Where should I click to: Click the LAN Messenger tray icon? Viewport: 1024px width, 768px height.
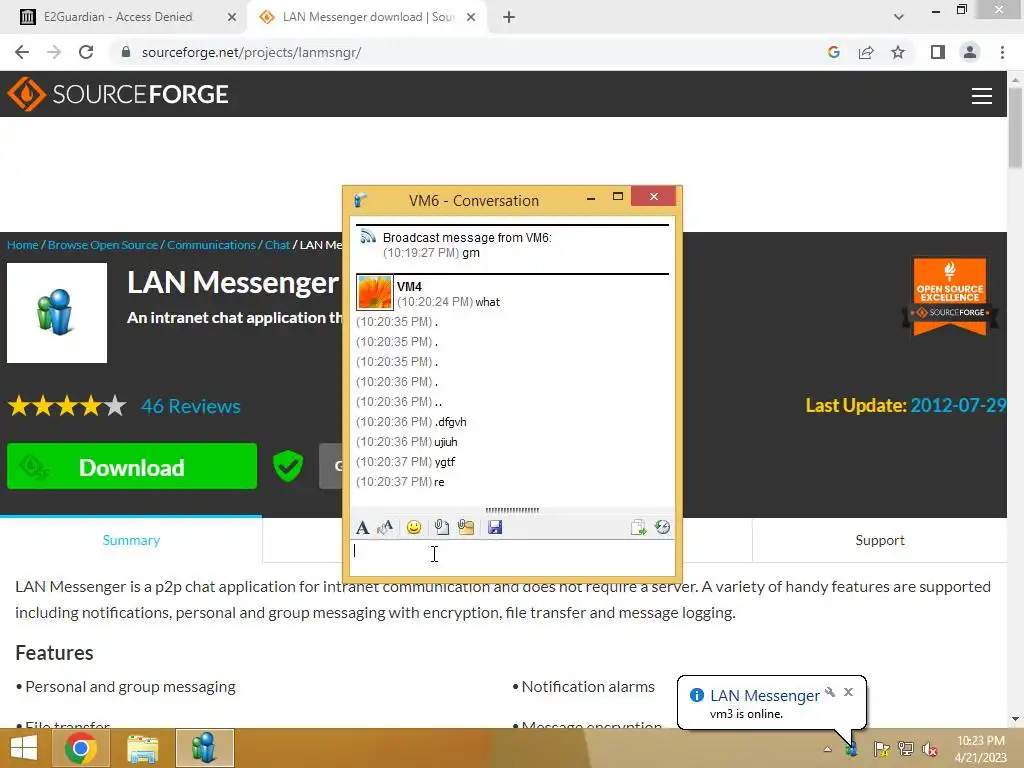click(852, 749)
